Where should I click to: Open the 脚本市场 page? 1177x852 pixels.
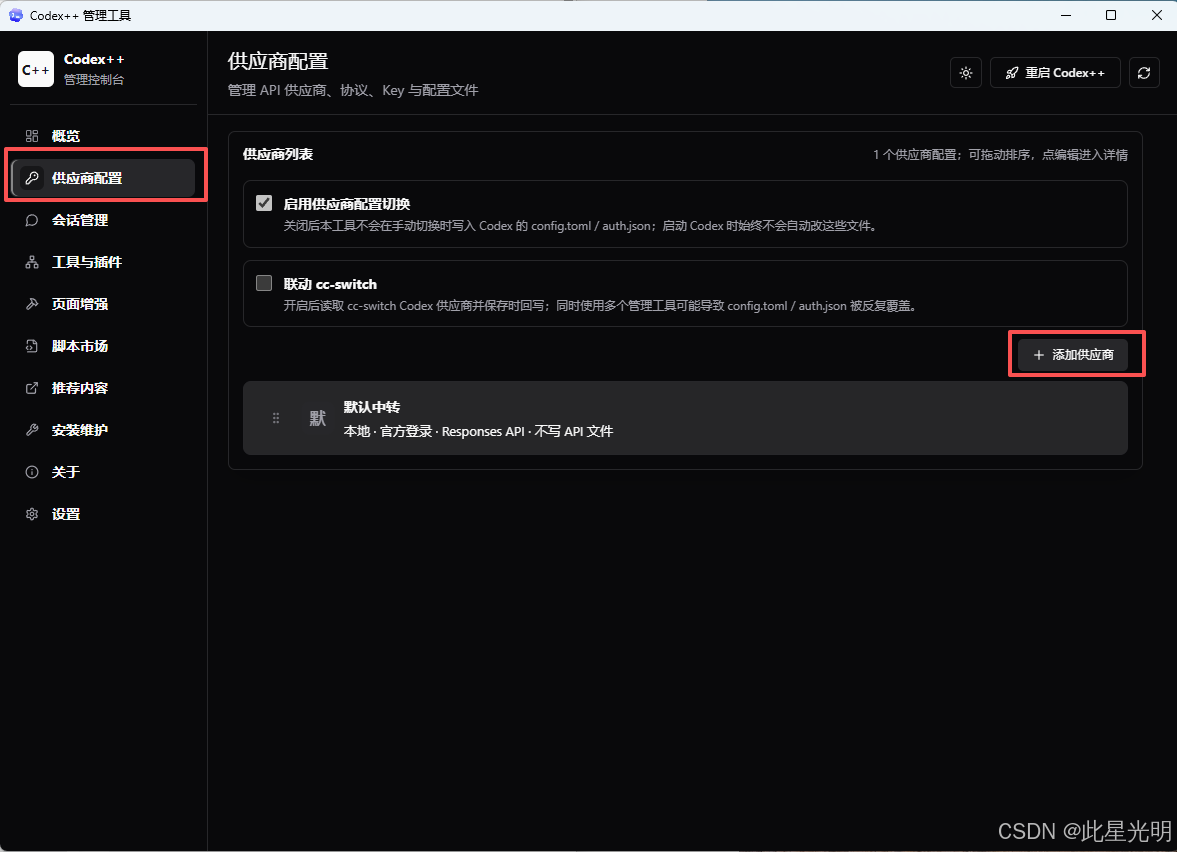(x=103, y=346)
